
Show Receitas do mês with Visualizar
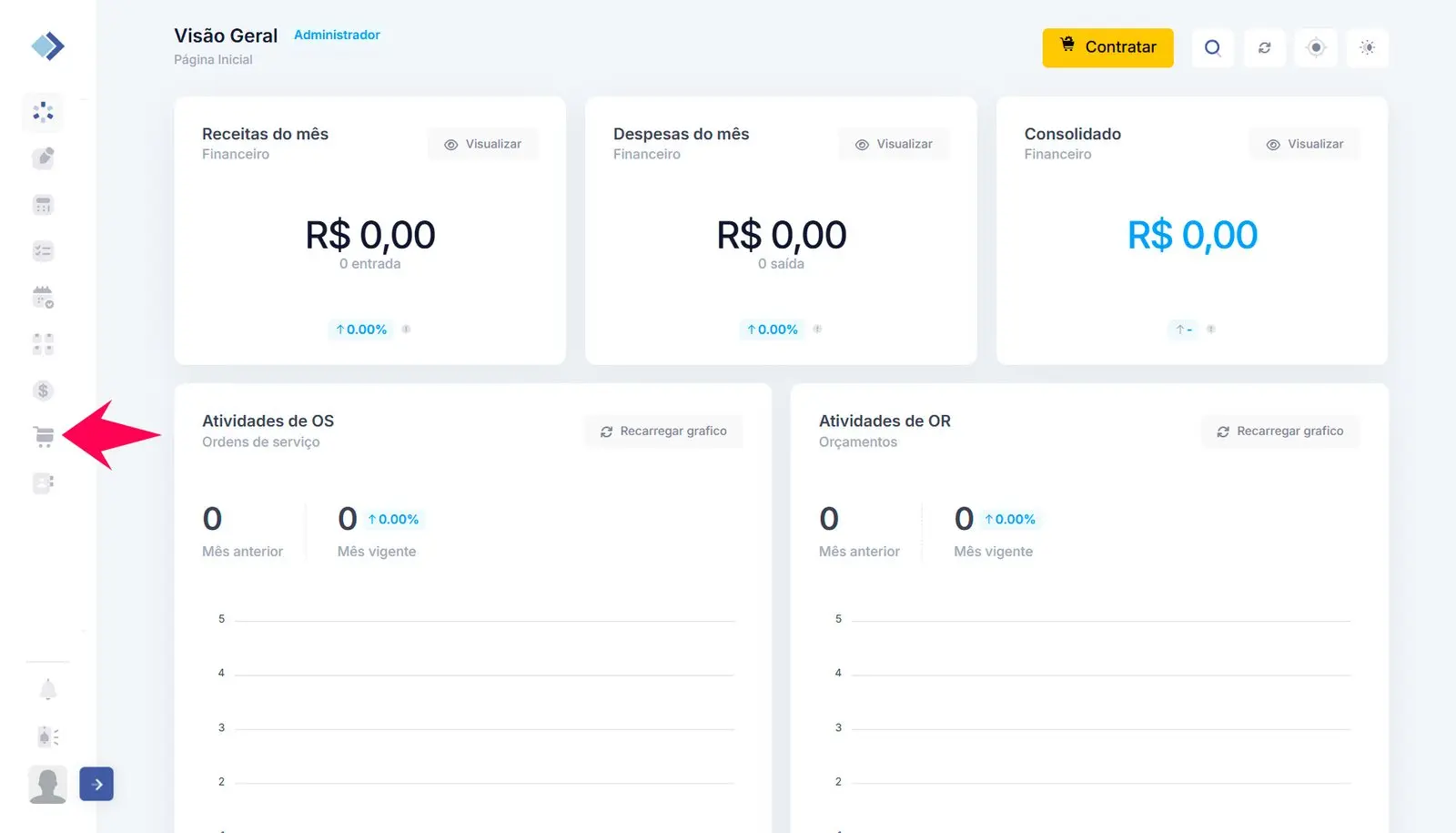[x=483, y=144]
